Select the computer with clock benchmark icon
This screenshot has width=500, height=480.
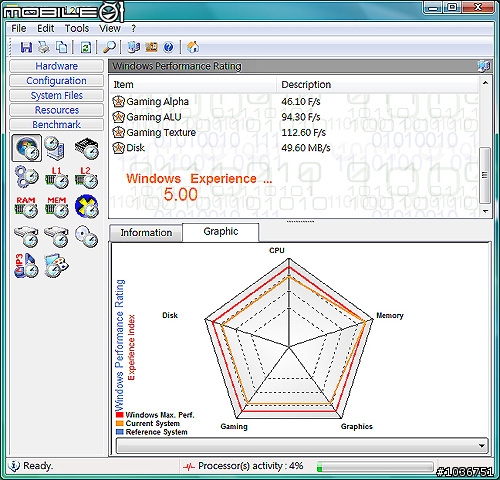tap(55, 148)
